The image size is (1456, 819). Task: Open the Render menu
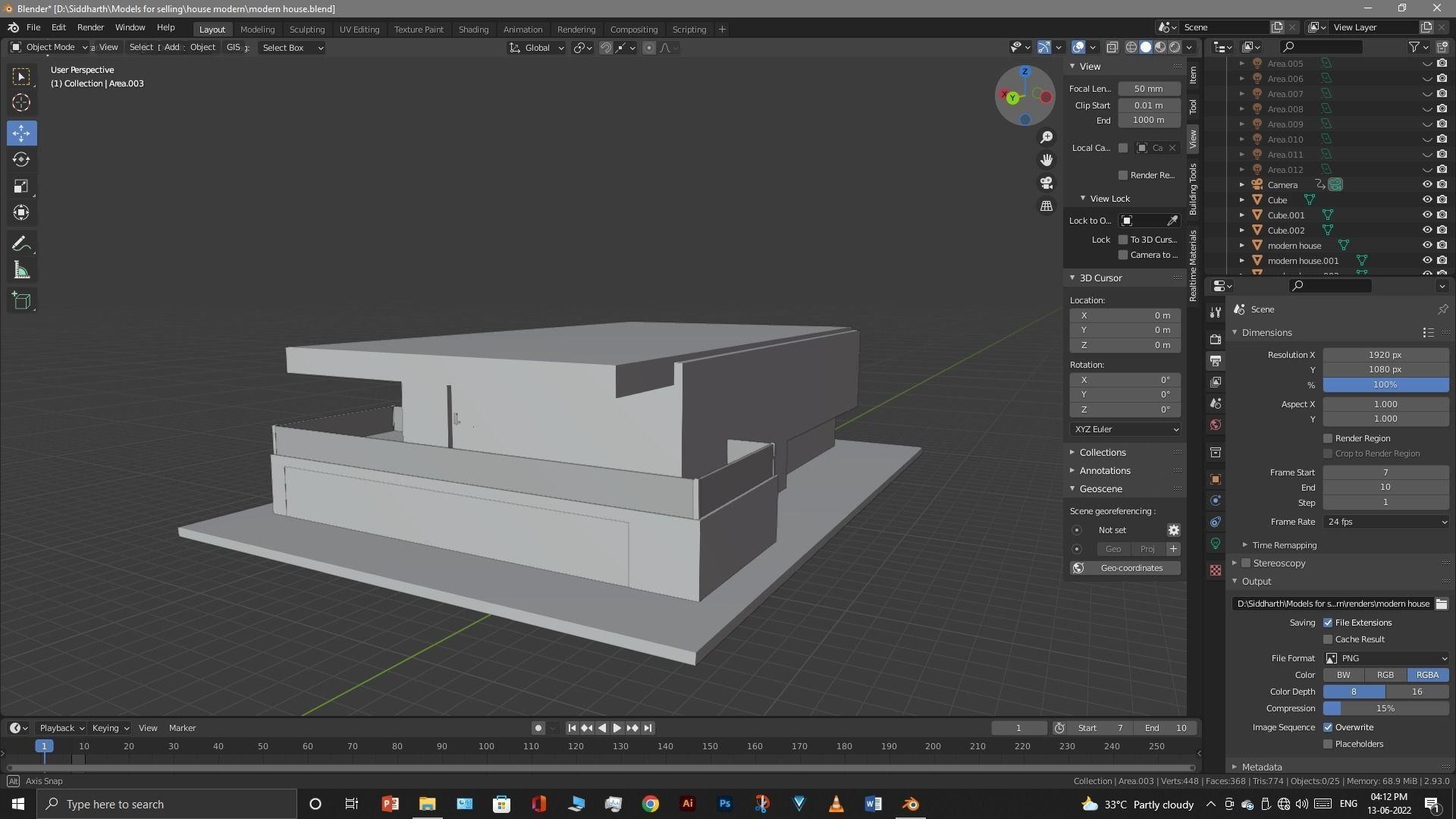[x=90, y=27]
